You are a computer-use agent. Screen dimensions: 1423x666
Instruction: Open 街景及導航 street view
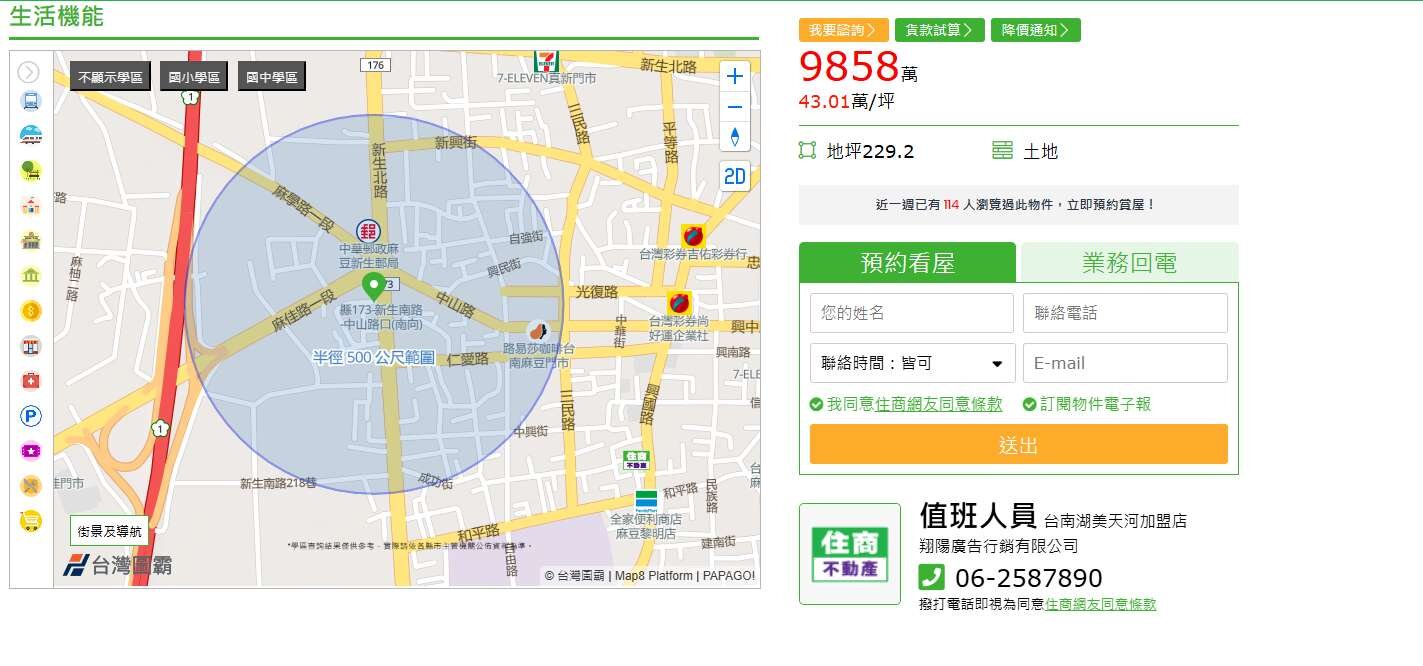[110, 532]
